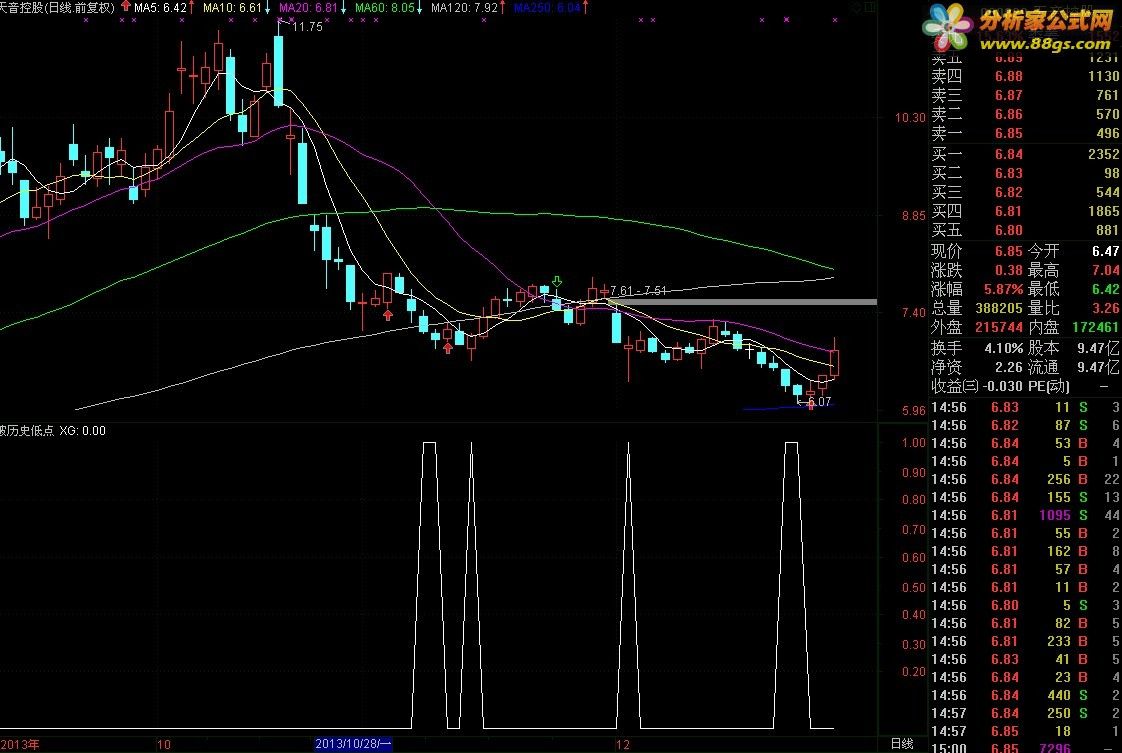Select the 14:57 6.85 18 tick row
This screenshot has height=753, width=1122.
[x=1025, y=732]
